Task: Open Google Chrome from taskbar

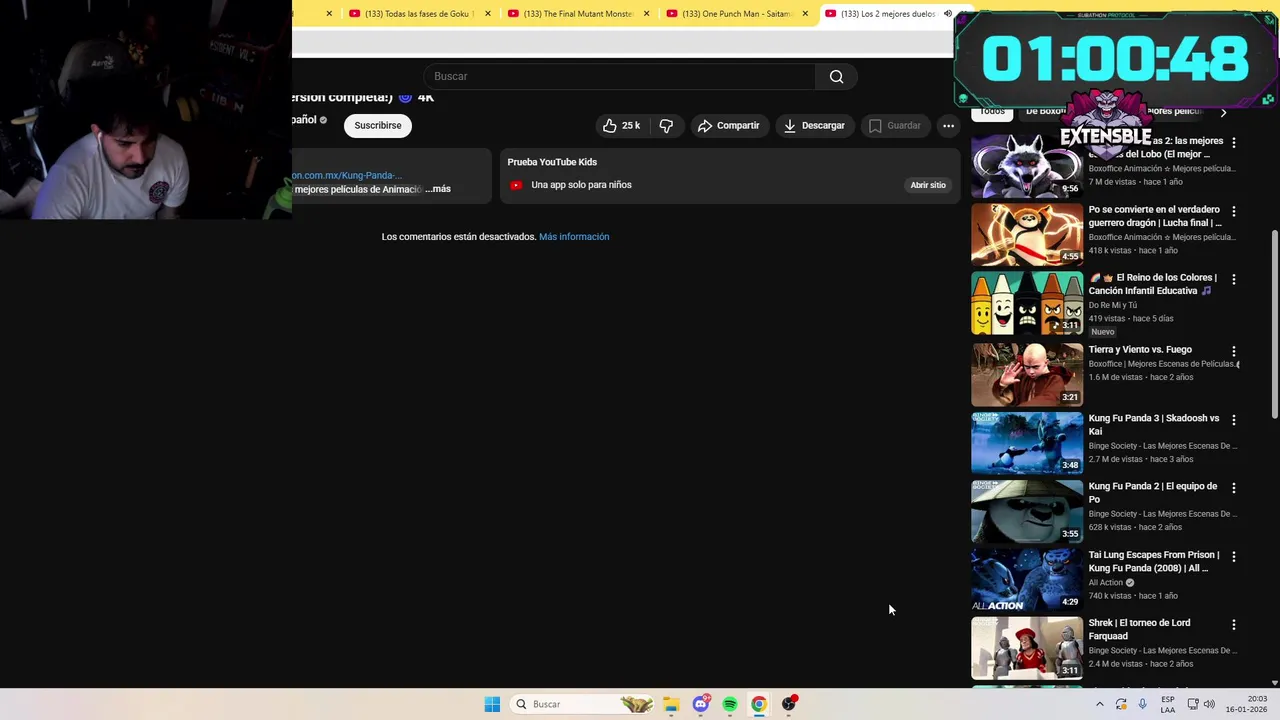Action: click(x=759, y=704)
